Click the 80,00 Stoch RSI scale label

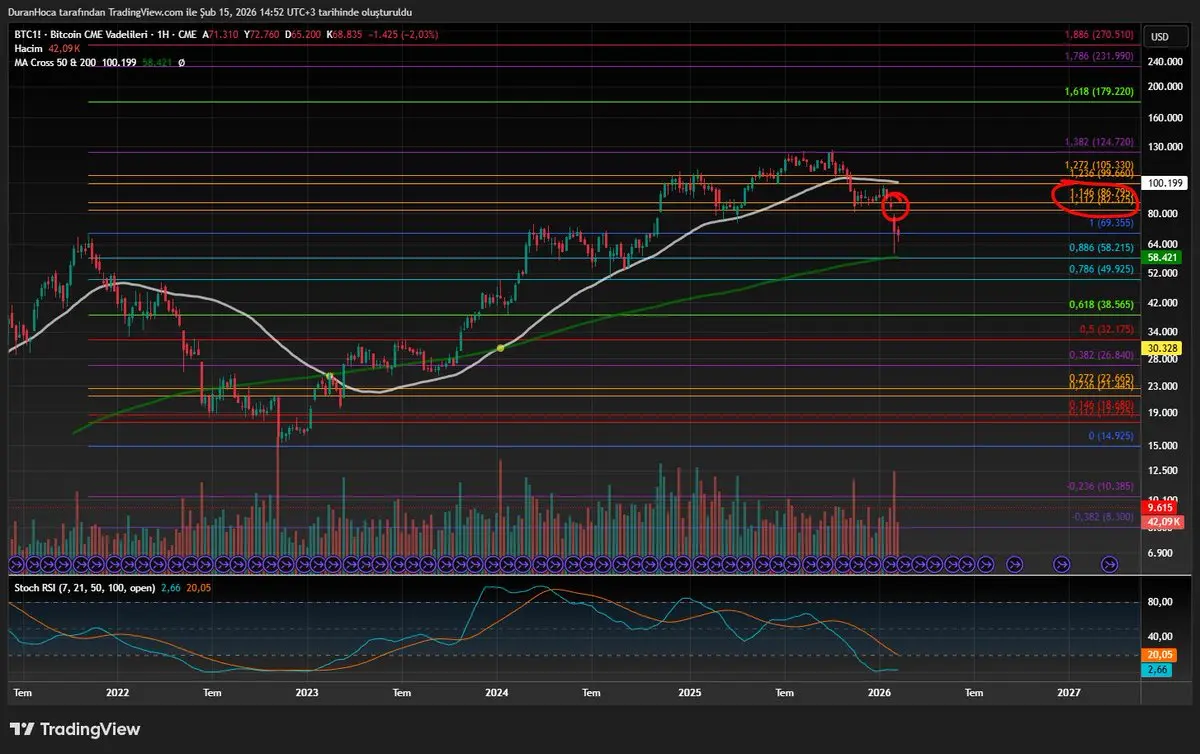(1161, 603)
